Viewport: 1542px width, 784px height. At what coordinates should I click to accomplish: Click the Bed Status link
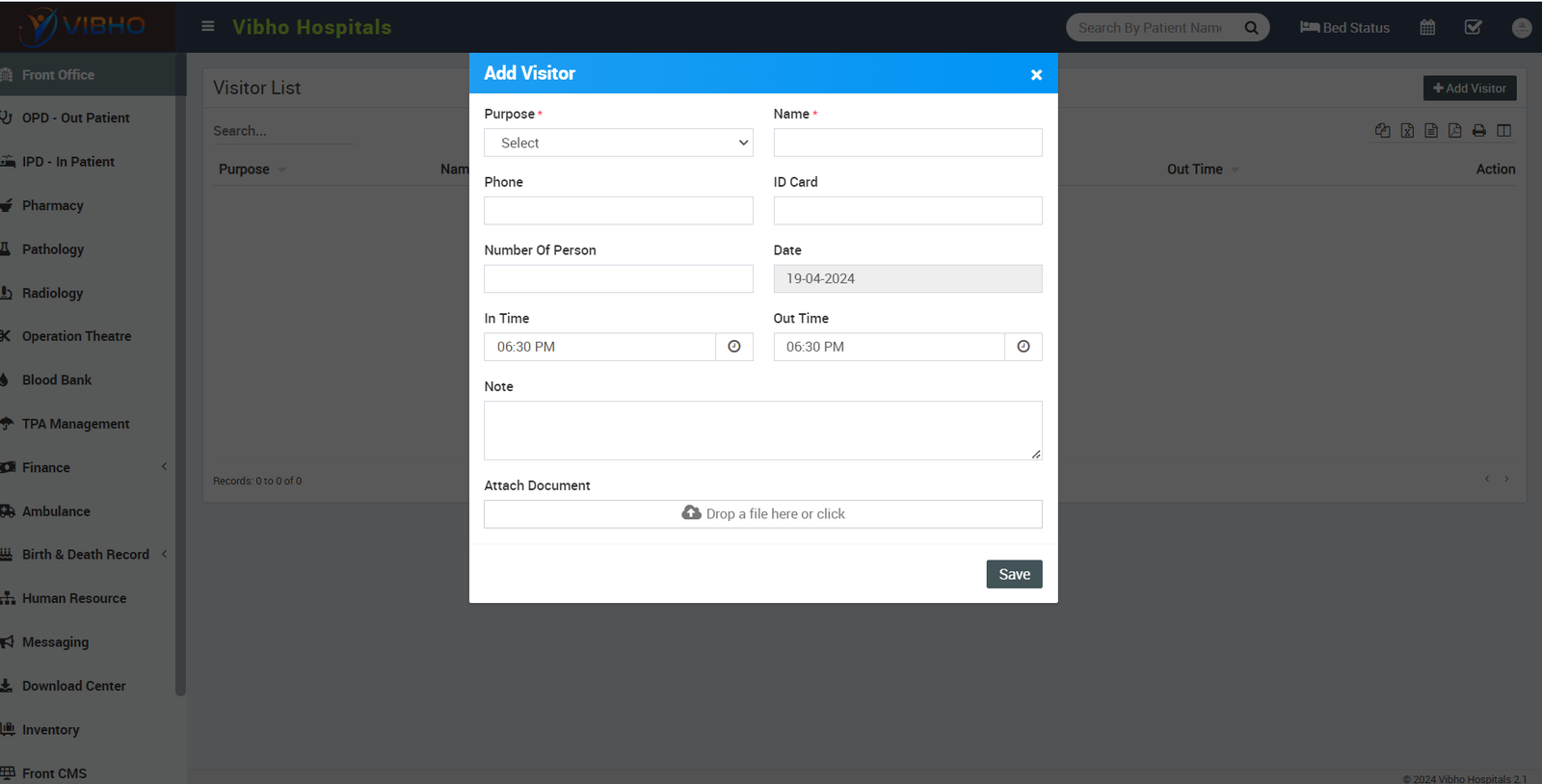(x=1344, y=28)
